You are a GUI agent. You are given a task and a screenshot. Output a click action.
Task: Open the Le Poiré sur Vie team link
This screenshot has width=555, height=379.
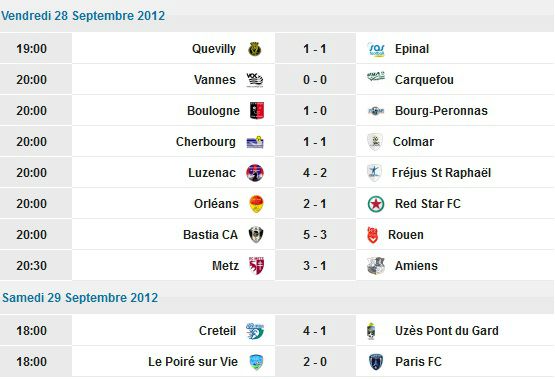pyautogui.click(x=193, y=362)
